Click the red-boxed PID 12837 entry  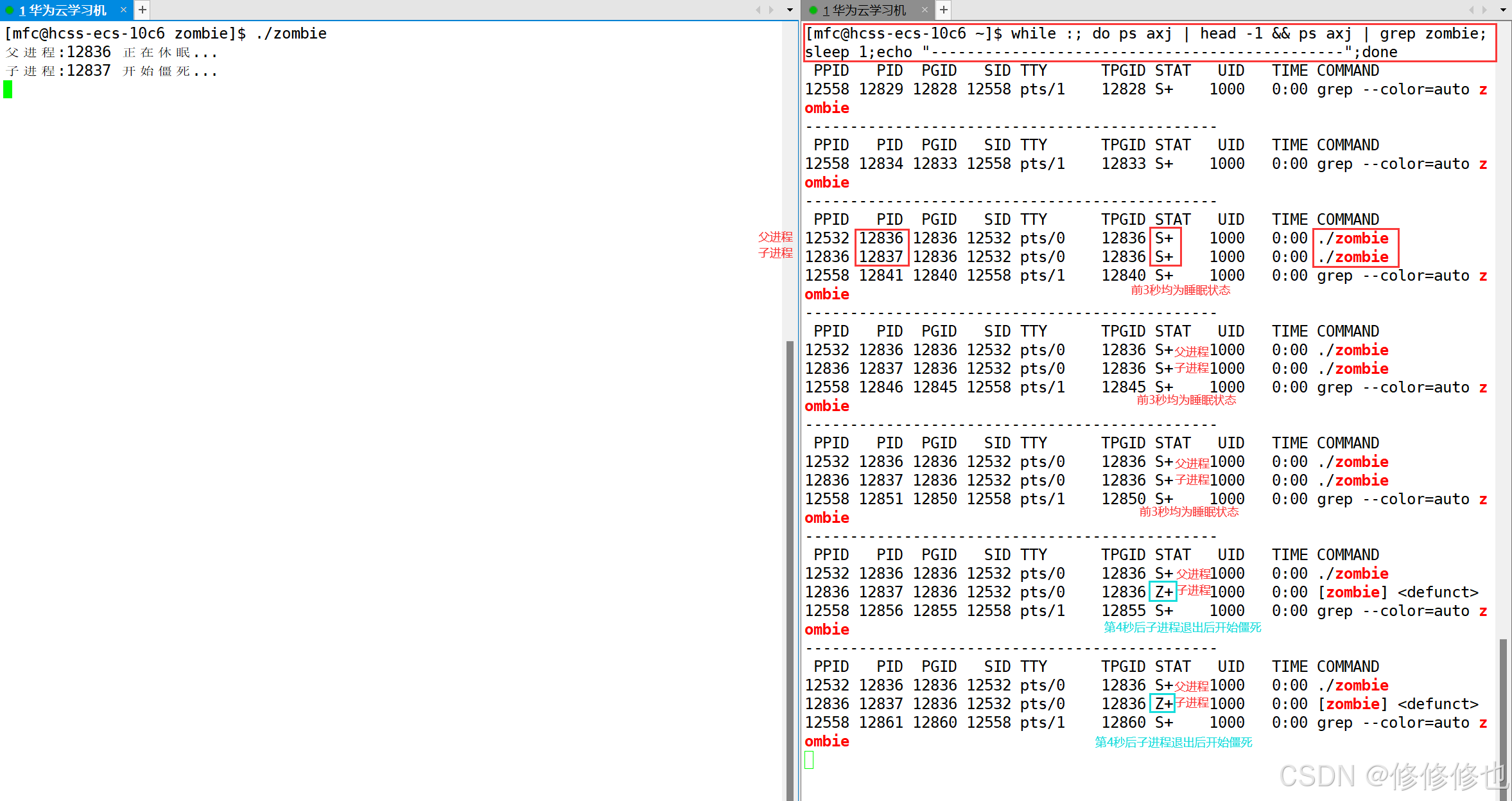pos(882,257)
